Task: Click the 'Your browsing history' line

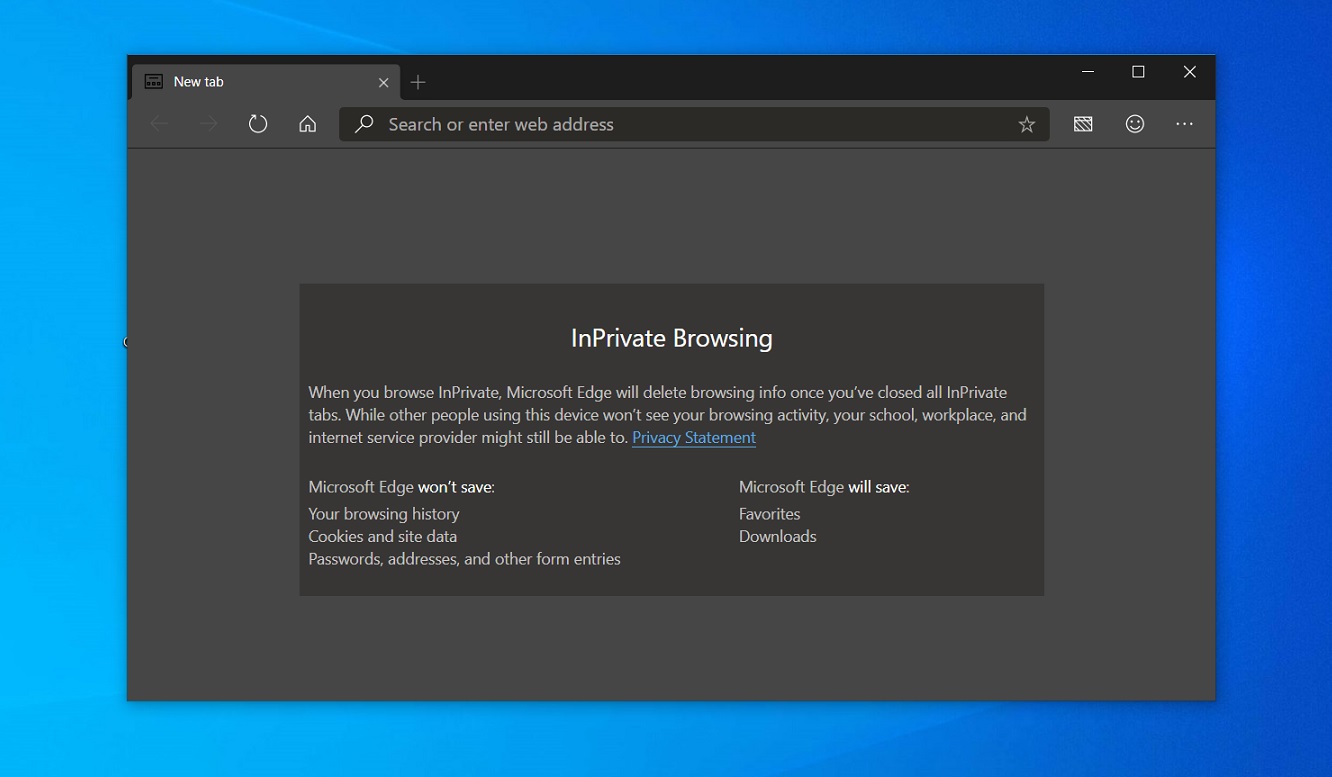Action: (384, 514)
